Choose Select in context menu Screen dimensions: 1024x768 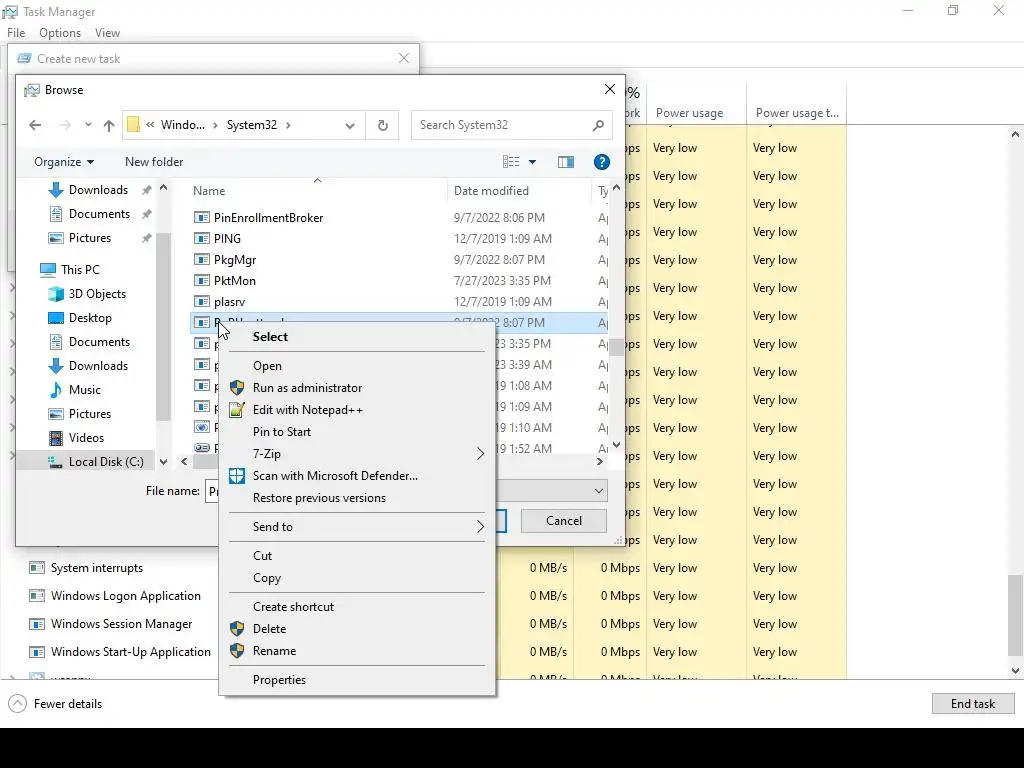(357, 337)
